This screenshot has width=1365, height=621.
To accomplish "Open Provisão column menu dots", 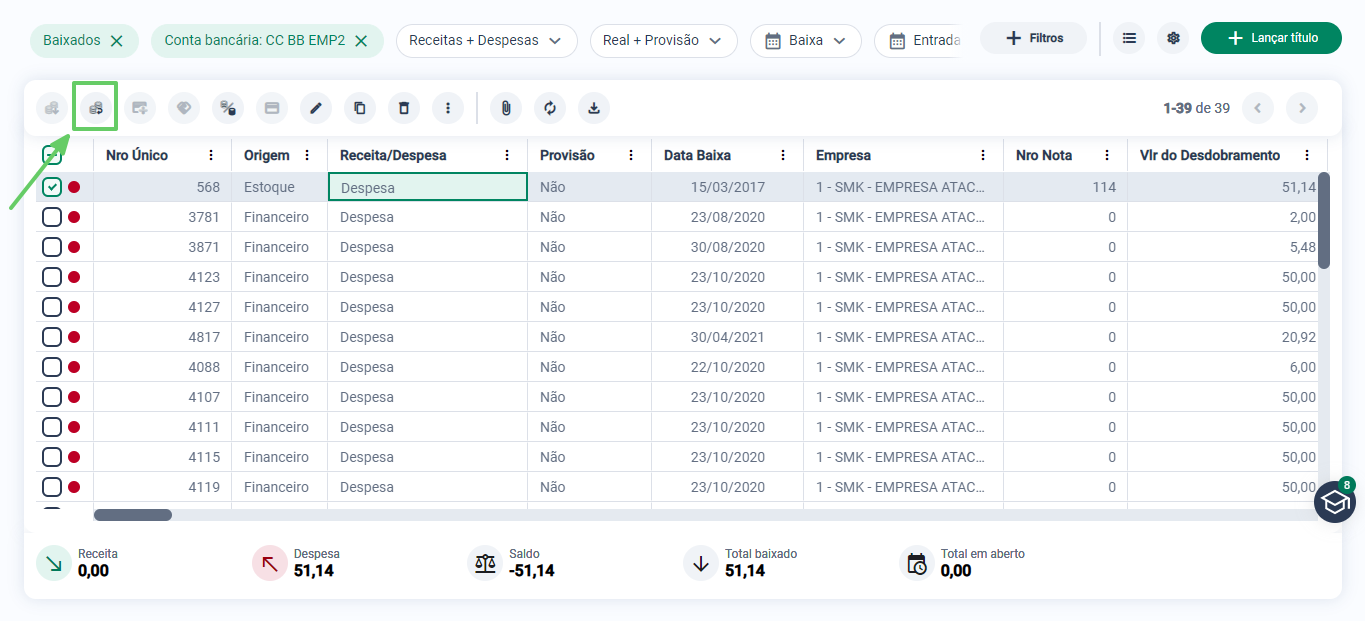I will click(631, 155).
